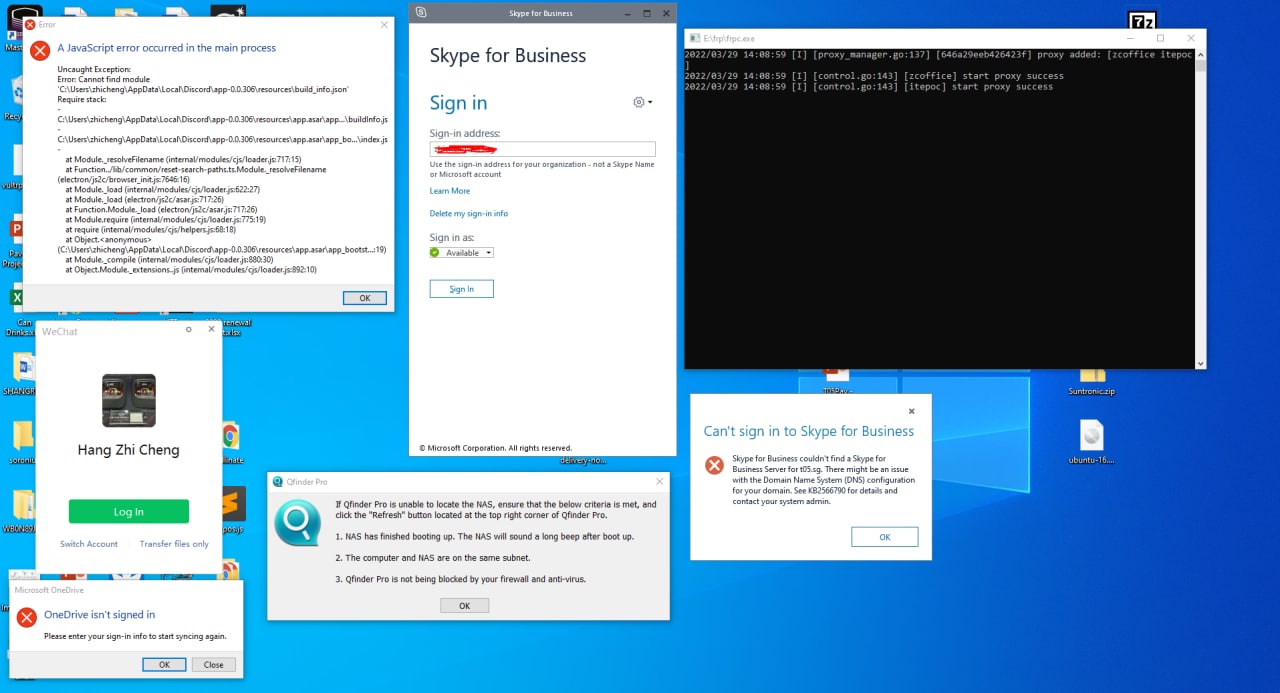The image size is (1280, 693).
Task: Click the green Log In button in WeChat
Action: (129, 511)
